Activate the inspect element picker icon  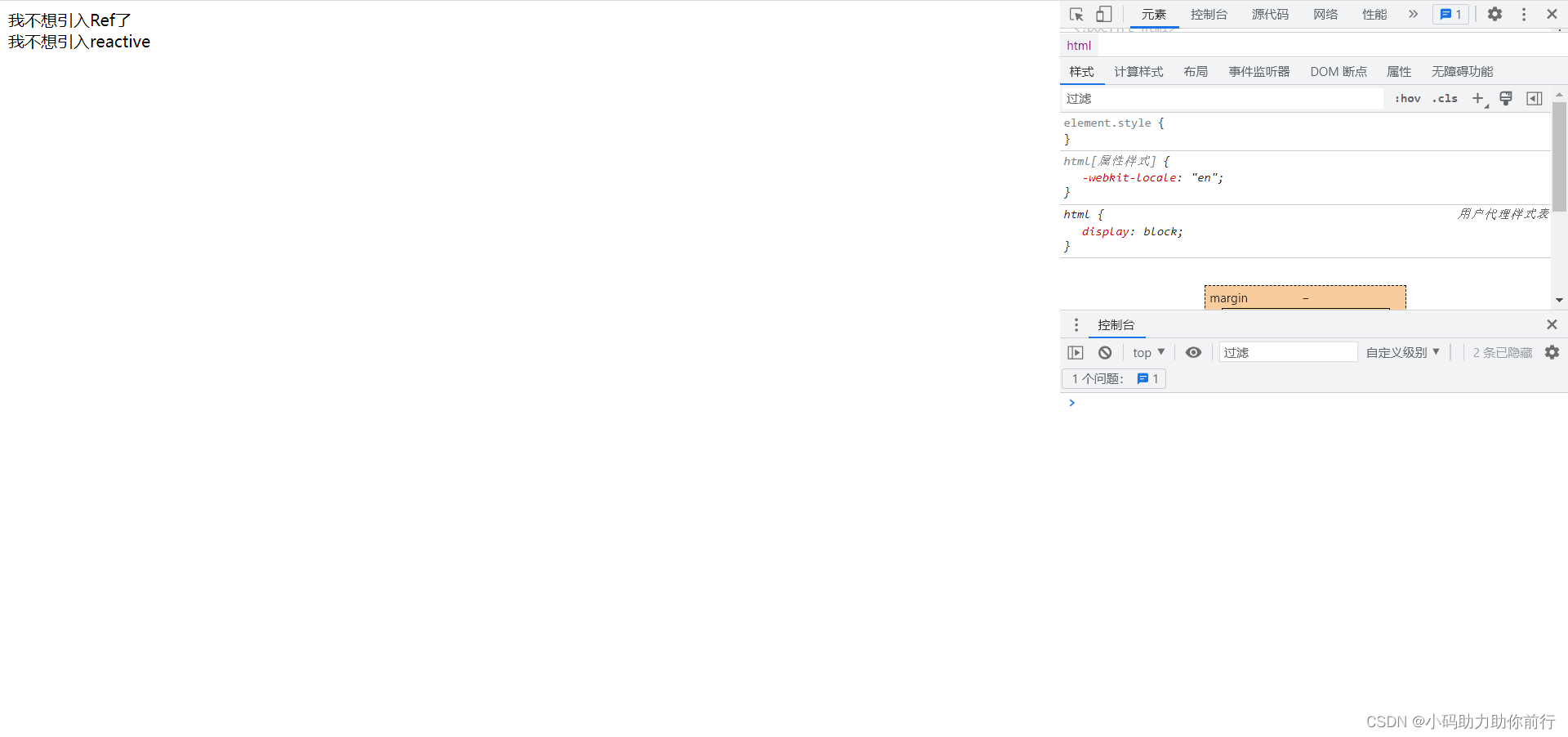[x=1076, y=15]
